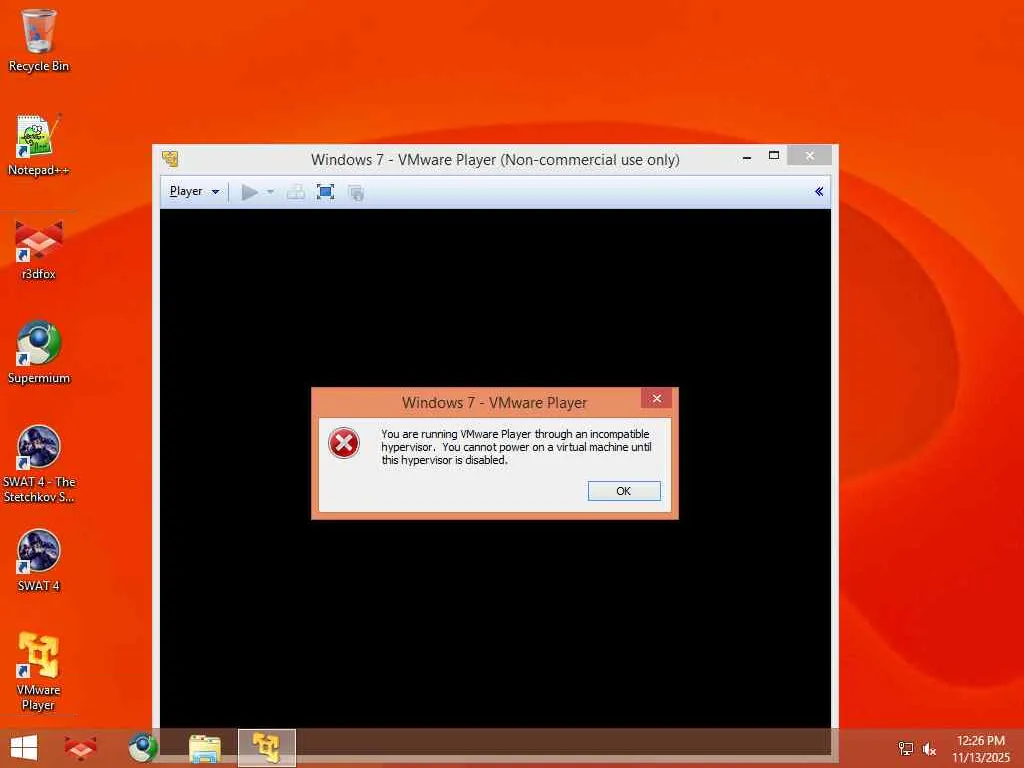Click the 'incompatible hypervisor' error message text
The image size is (1024, 768).
[x=516, y=447]
